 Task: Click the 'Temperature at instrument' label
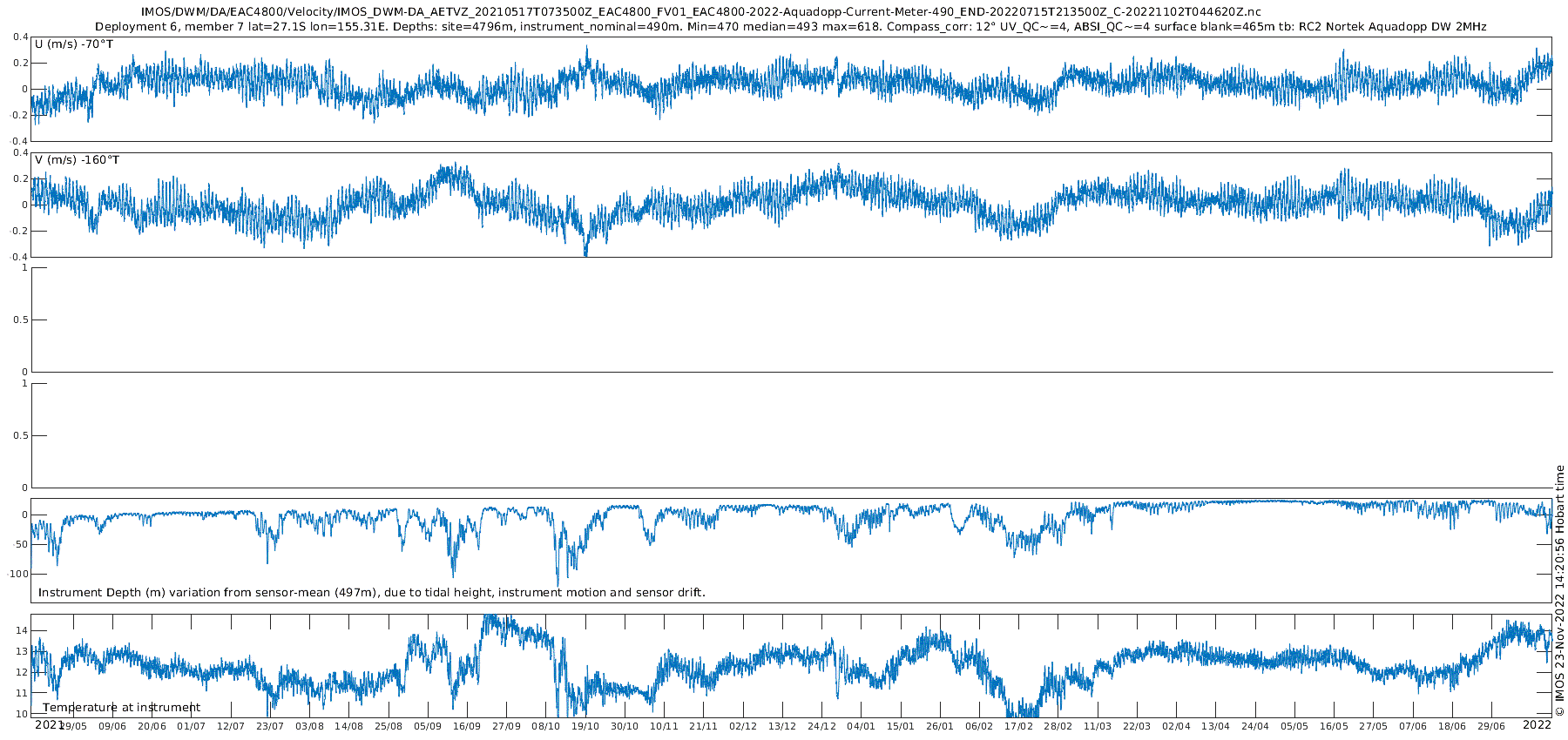(121, 707)
